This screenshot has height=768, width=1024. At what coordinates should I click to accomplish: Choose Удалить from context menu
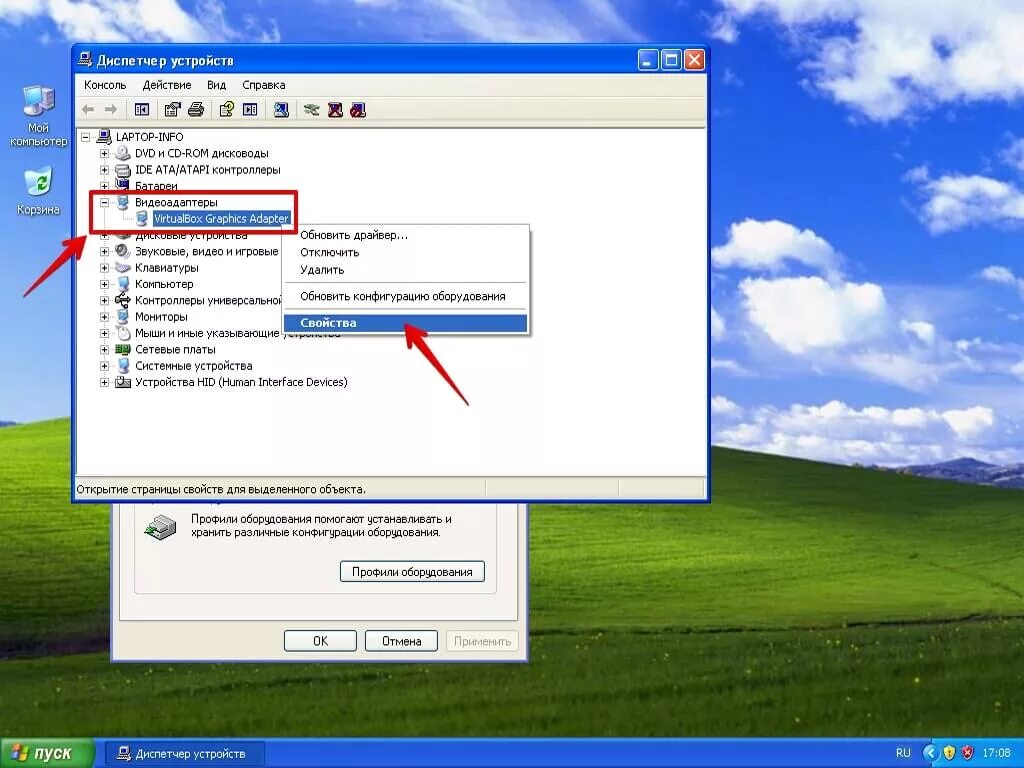406,270
